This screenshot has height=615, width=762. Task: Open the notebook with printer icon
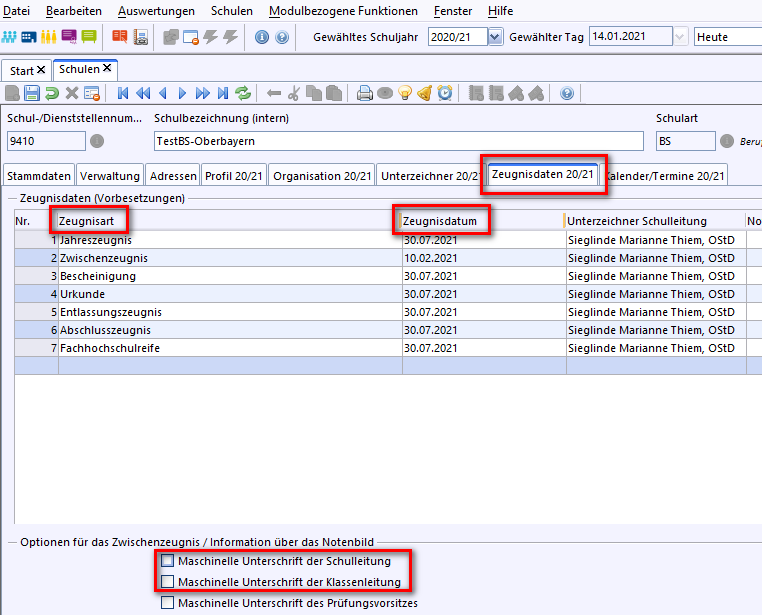coord(140,37)
